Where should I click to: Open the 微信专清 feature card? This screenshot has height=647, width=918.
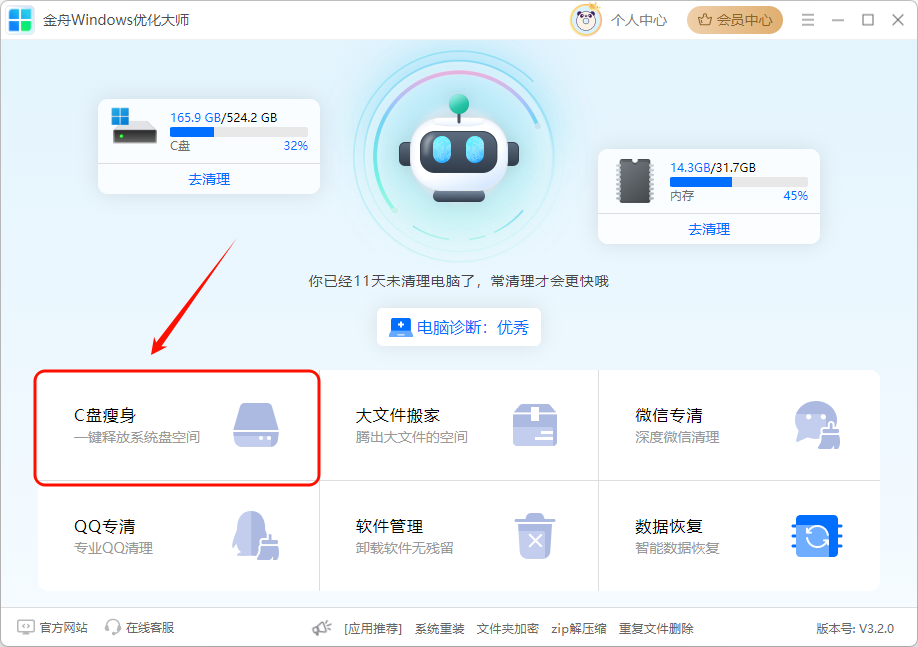tap(739, 425)
